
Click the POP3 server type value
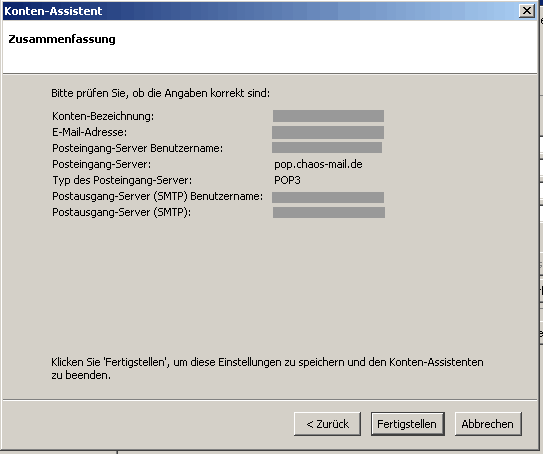[287, 180]
